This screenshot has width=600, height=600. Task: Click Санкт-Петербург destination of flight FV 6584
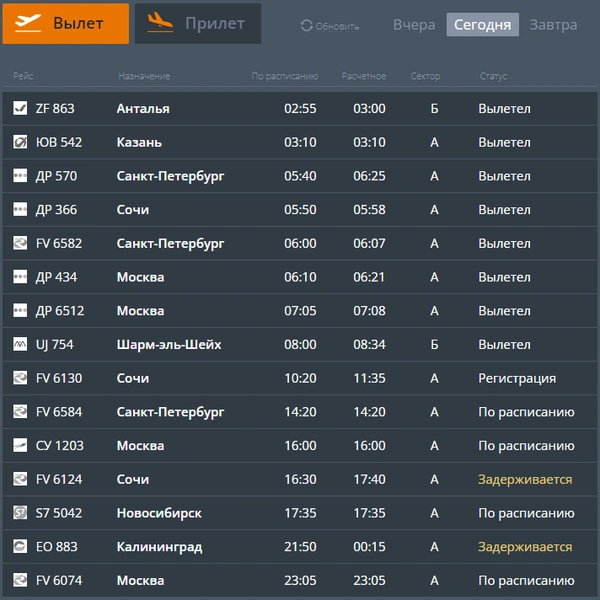pos(170,412)
